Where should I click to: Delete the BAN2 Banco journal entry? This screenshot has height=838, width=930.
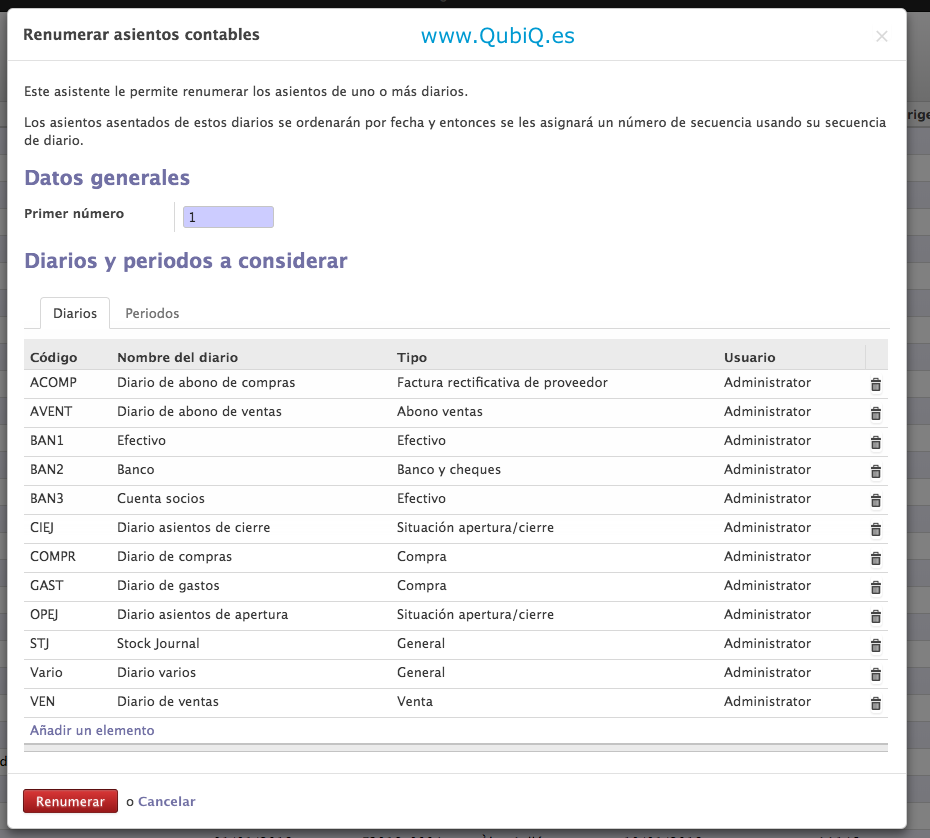tap(875, 471)
